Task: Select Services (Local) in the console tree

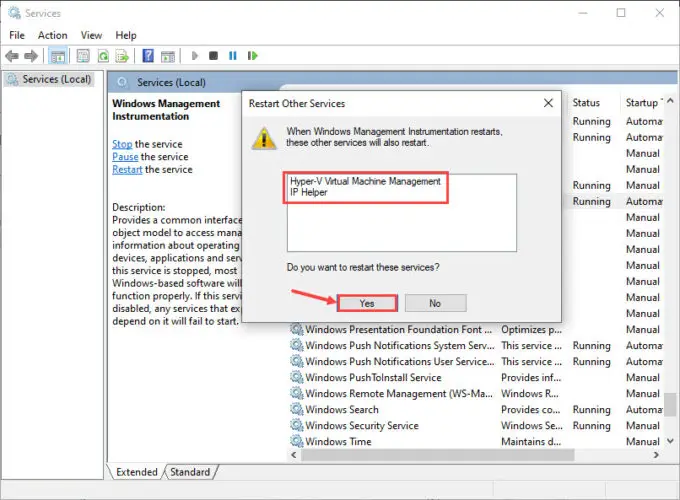Action: coord(49,79)
